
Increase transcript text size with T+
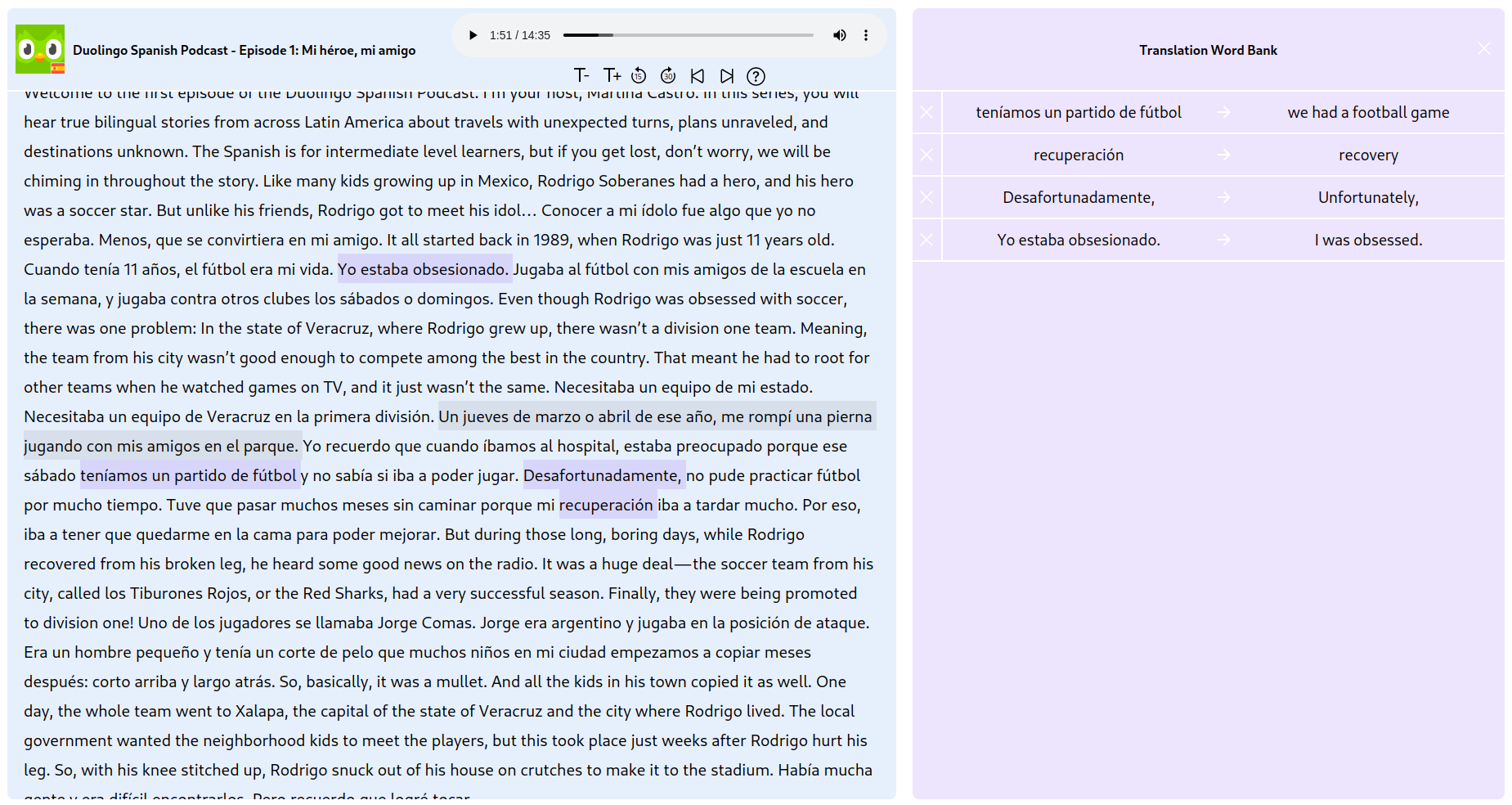tap(612, 76)
